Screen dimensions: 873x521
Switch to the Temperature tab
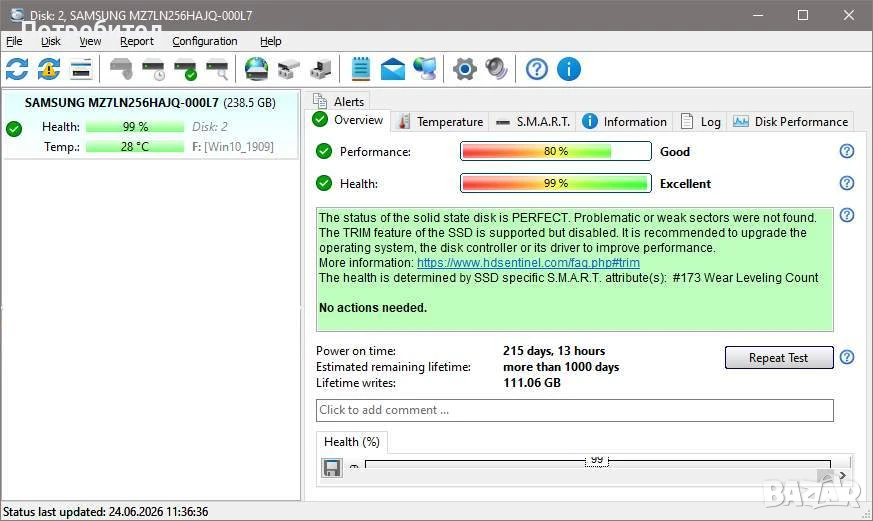click(440, 122)
